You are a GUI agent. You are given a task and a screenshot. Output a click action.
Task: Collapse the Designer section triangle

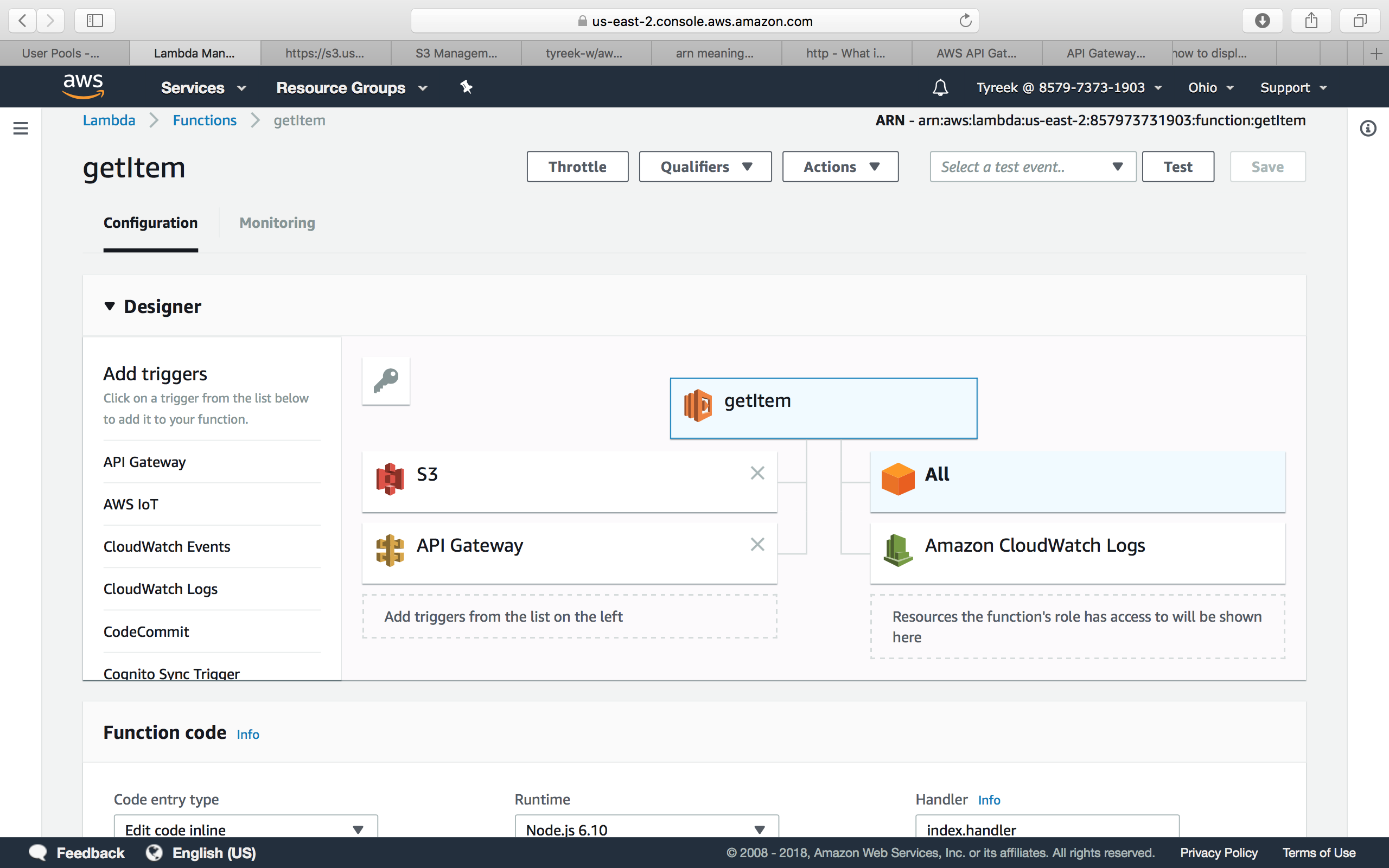tap(110, 307)
